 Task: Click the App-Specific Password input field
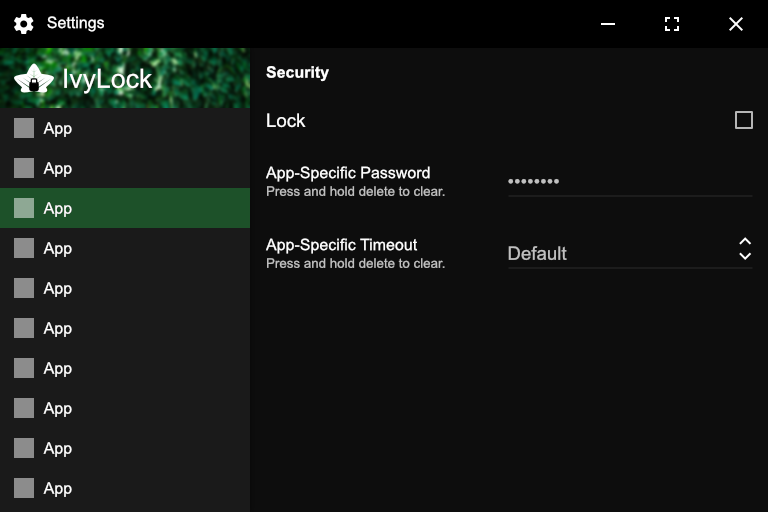pyautogui.click(x=629, y=181)
